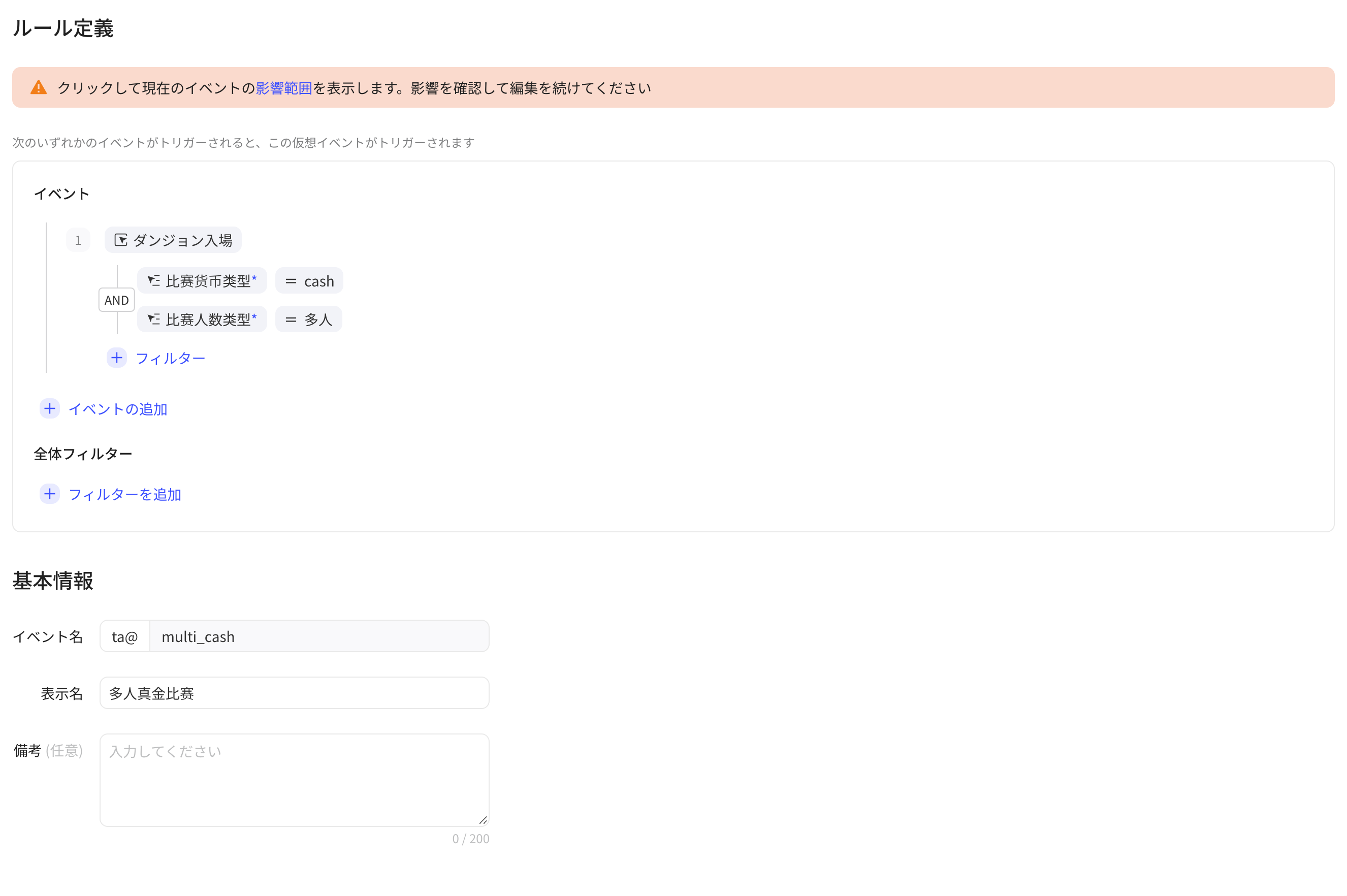Click the orange warning triangle icon

point(38,87)
